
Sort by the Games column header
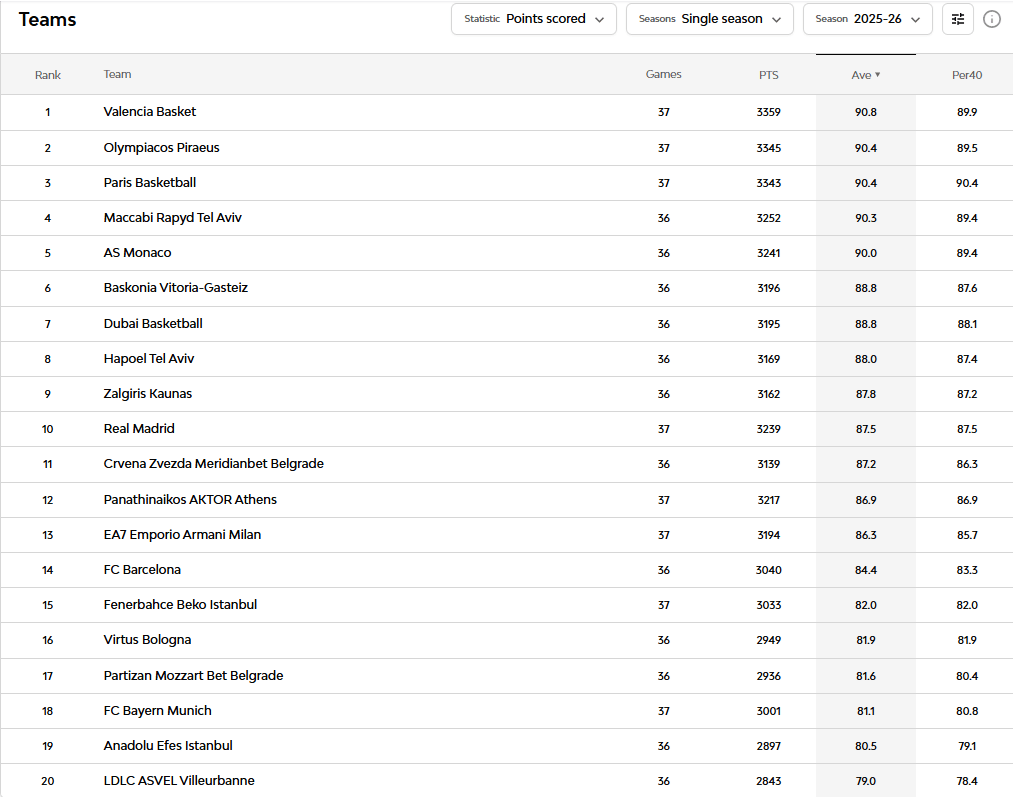pos(663,74)
